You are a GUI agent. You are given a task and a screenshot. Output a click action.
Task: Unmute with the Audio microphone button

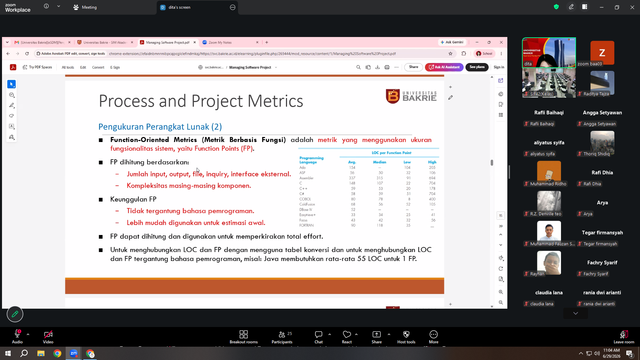point(17,336)
